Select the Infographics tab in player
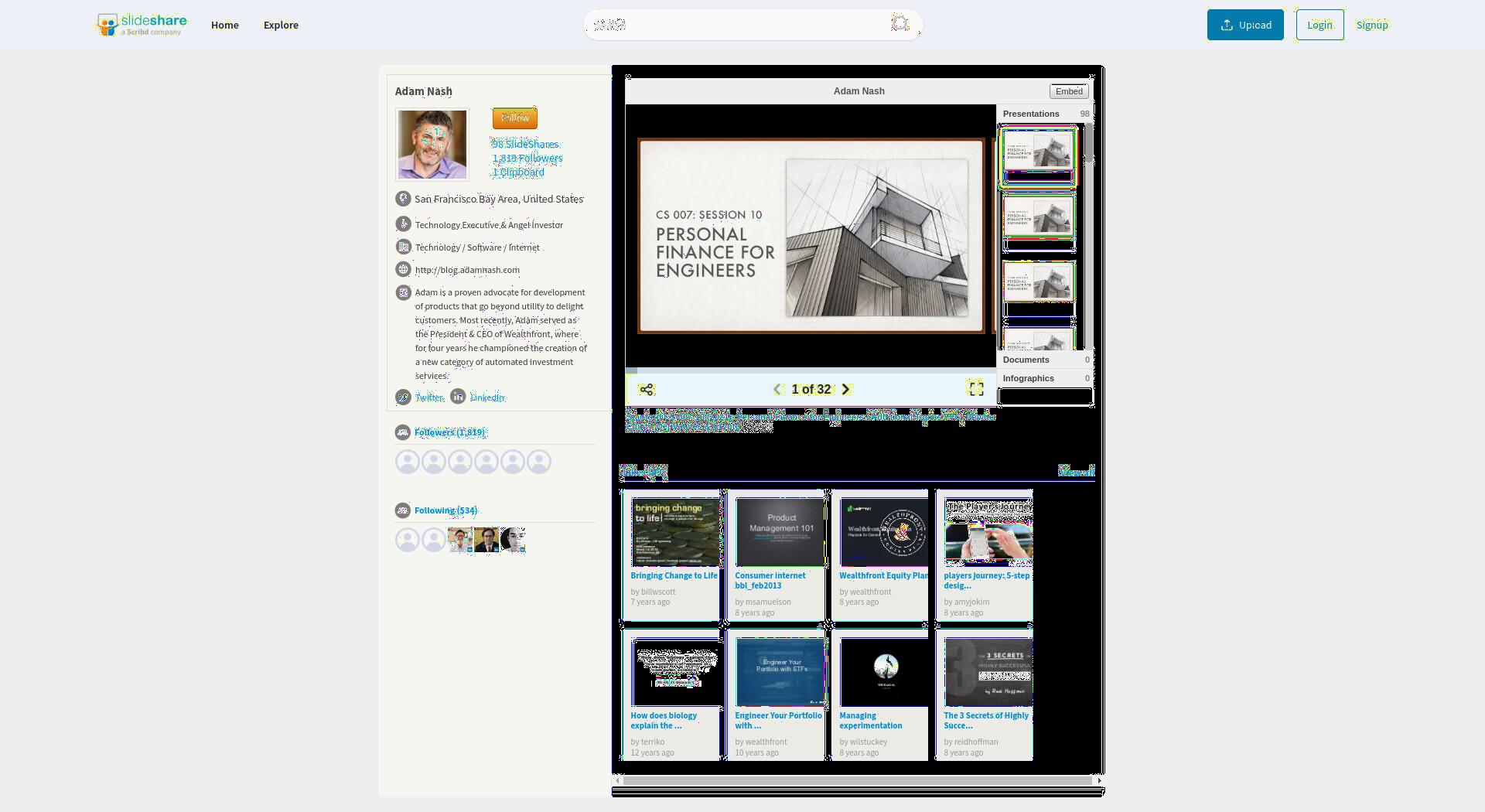Screen dimensions: 1485x812 [x=1045, y=378]
